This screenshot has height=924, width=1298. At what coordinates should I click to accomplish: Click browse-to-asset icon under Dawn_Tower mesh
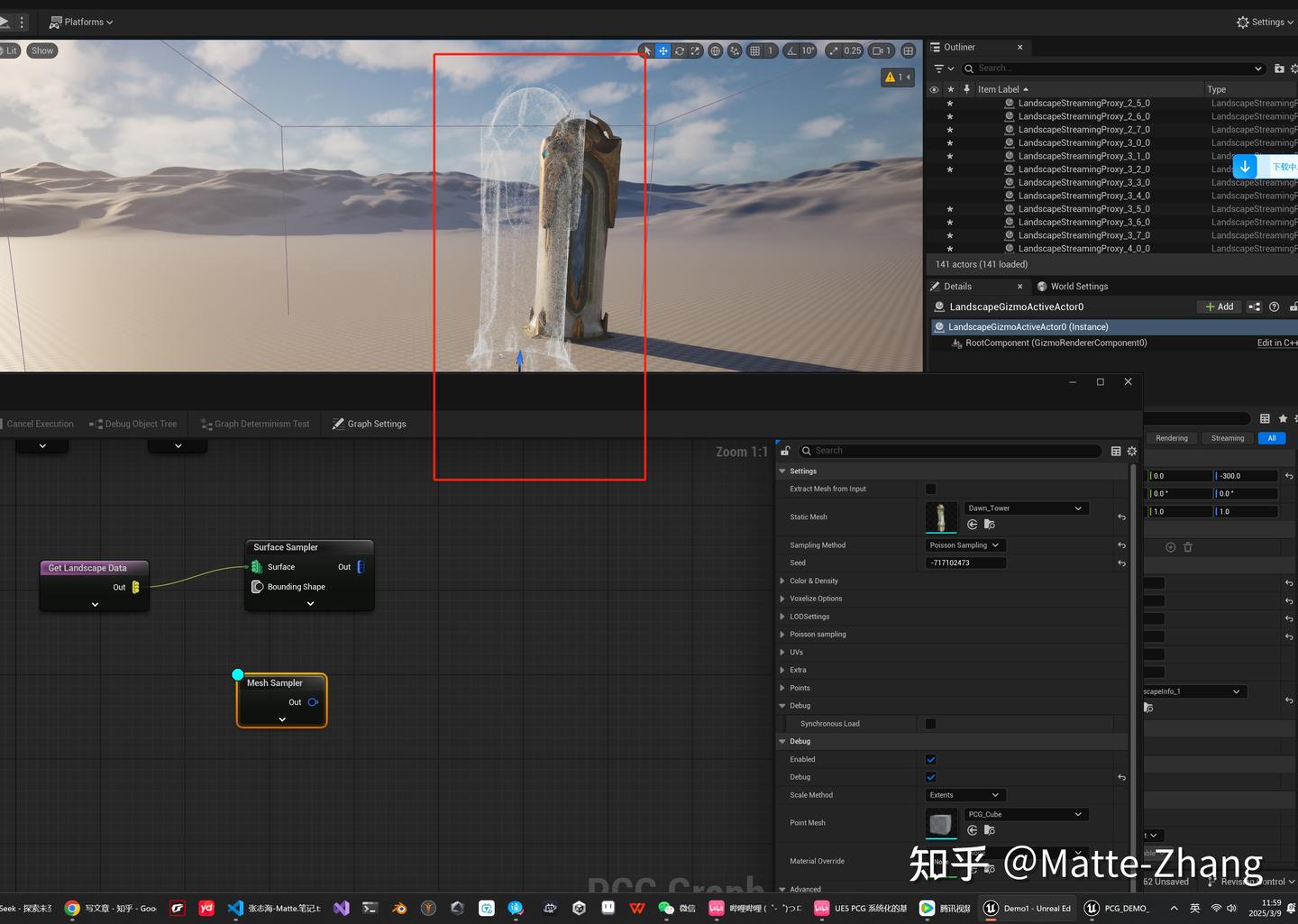[989, 524]
